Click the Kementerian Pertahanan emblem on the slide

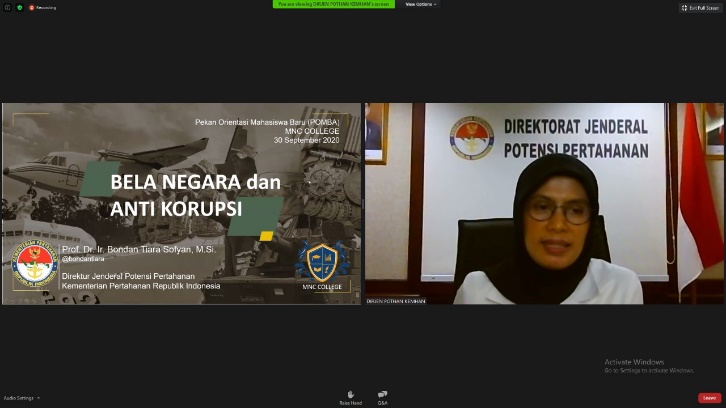35,265
